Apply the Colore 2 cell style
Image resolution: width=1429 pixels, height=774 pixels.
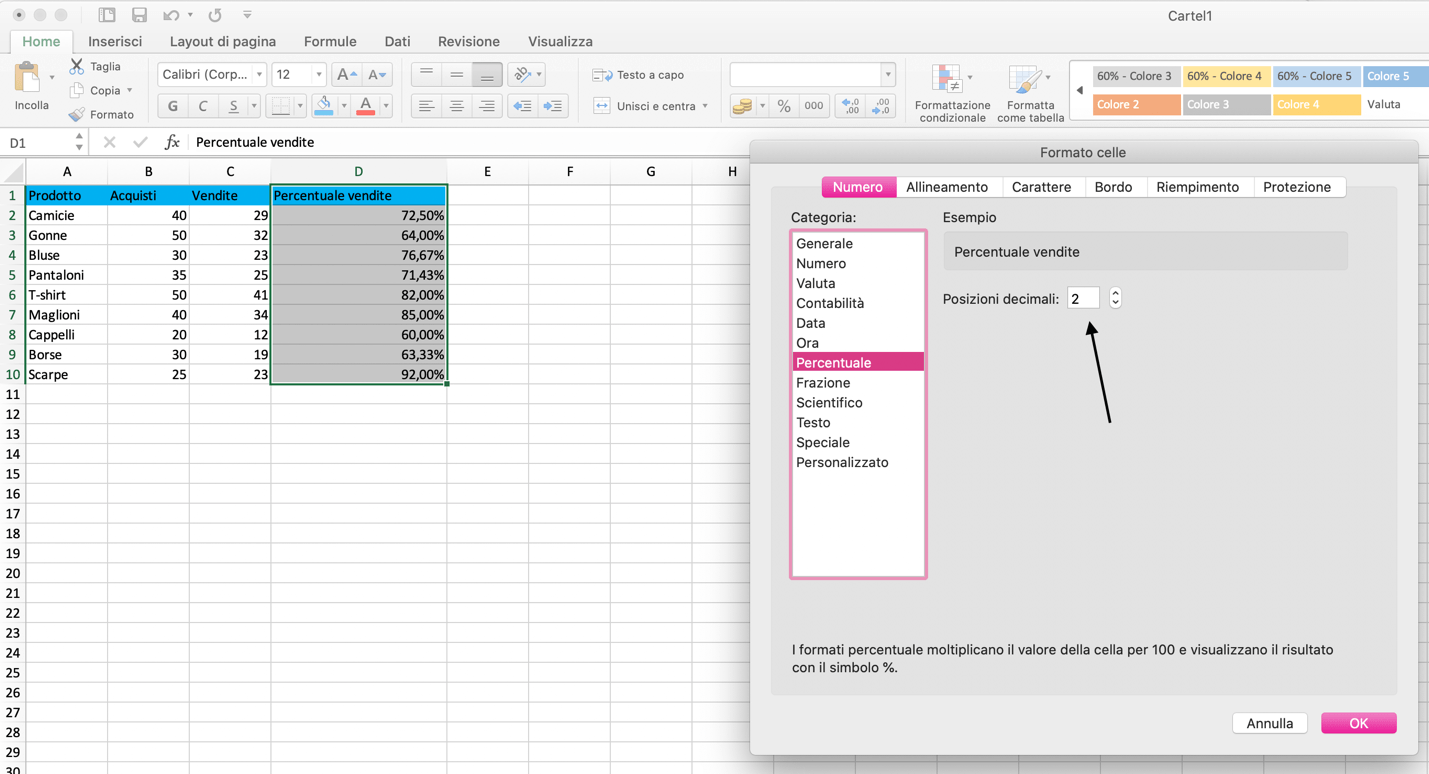[x=1136, y=104]
